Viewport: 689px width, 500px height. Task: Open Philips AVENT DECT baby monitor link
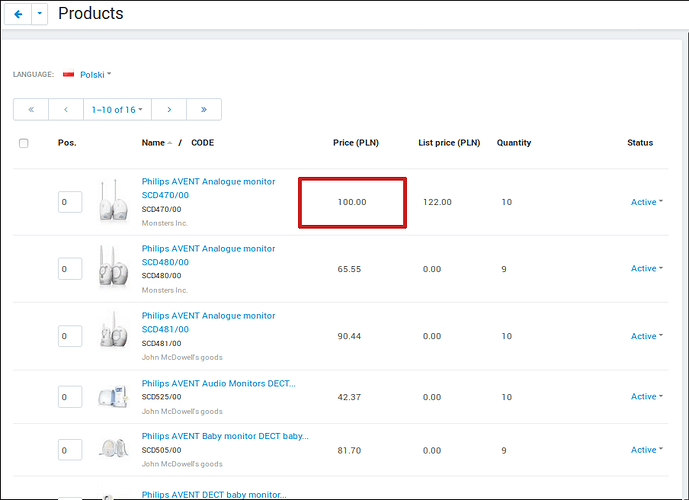214,495
